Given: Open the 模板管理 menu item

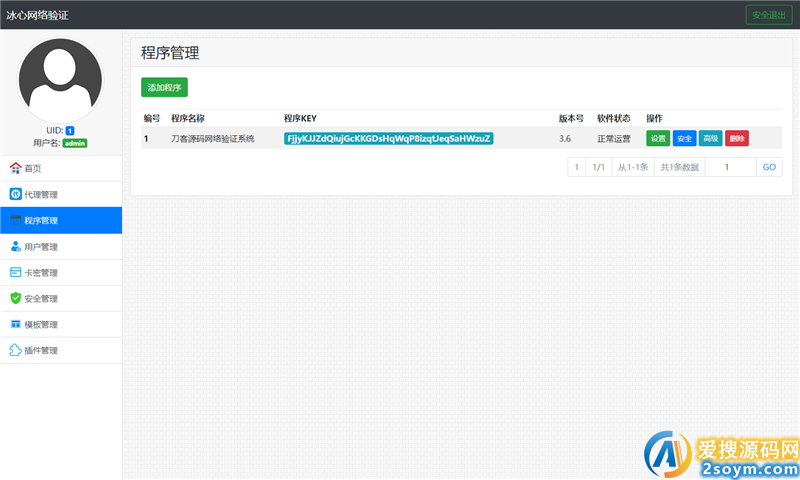Looking at the screenshot, I should pyautogui.click(x=61, y=325).
